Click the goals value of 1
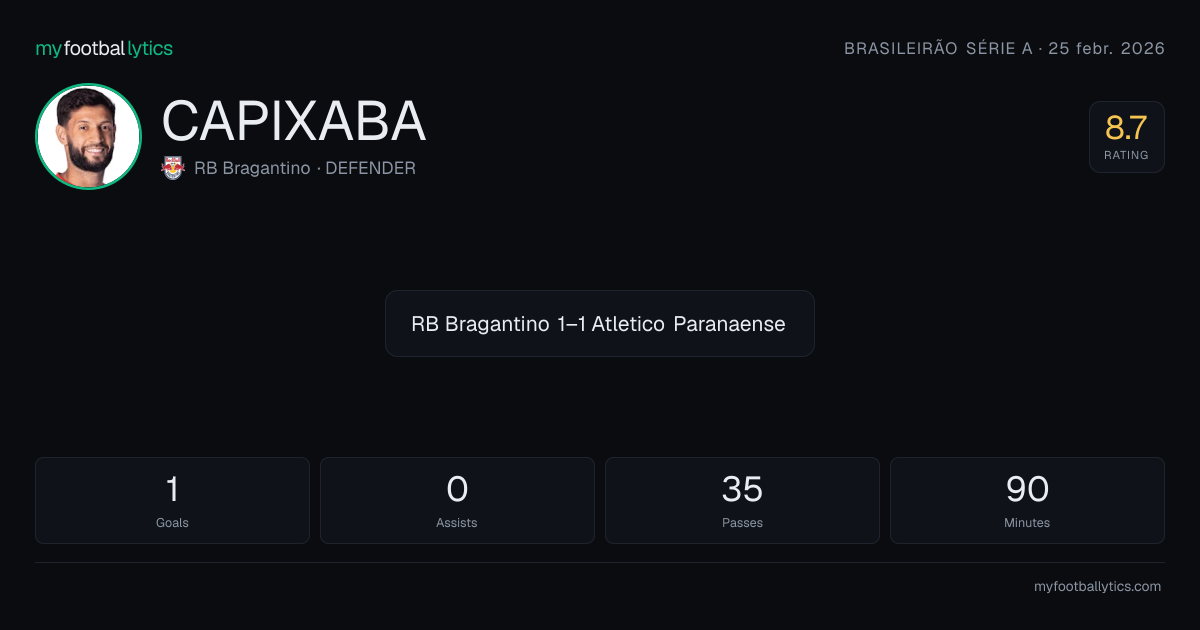Screen dimensions: 1200x630 [172, 489]
